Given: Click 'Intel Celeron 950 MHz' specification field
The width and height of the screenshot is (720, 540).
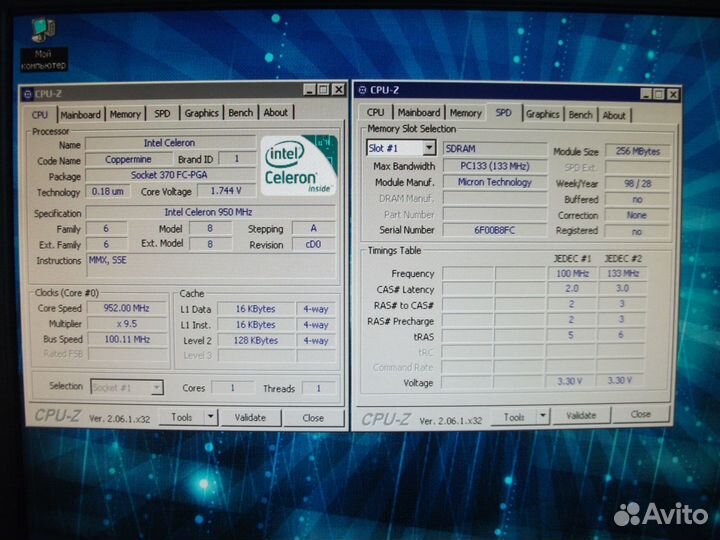Looking at the screenshot, I should 209,212.
